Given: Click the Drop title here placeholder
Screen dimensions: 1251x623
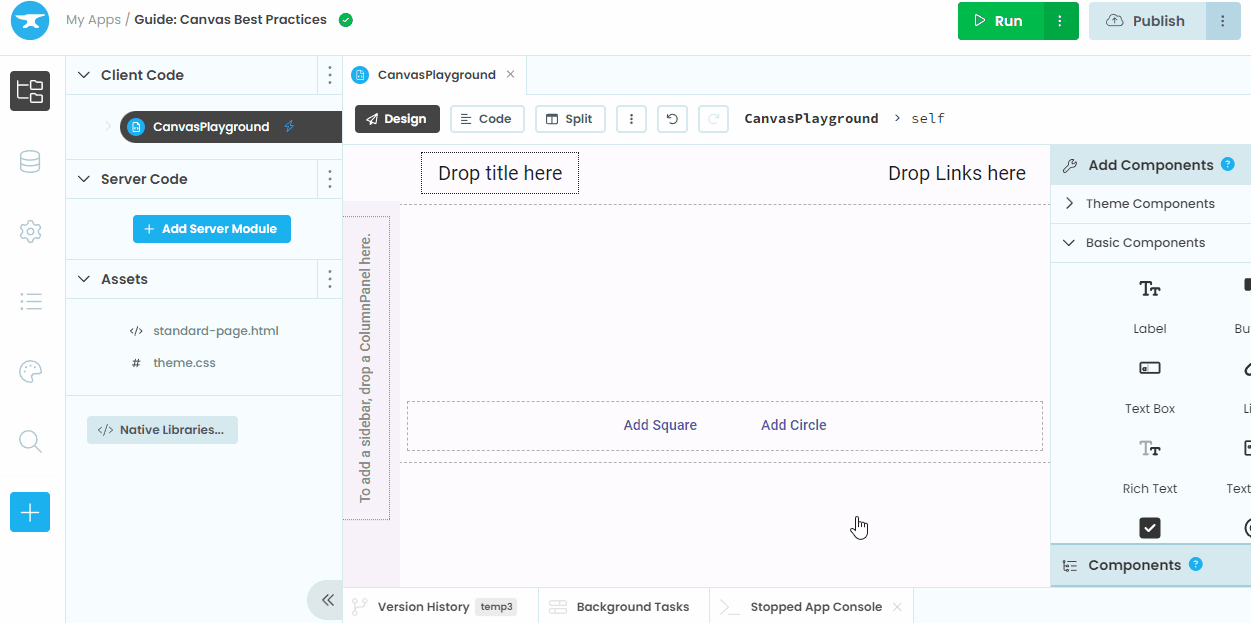Looking at the screenshot, I should coord(500,173).
